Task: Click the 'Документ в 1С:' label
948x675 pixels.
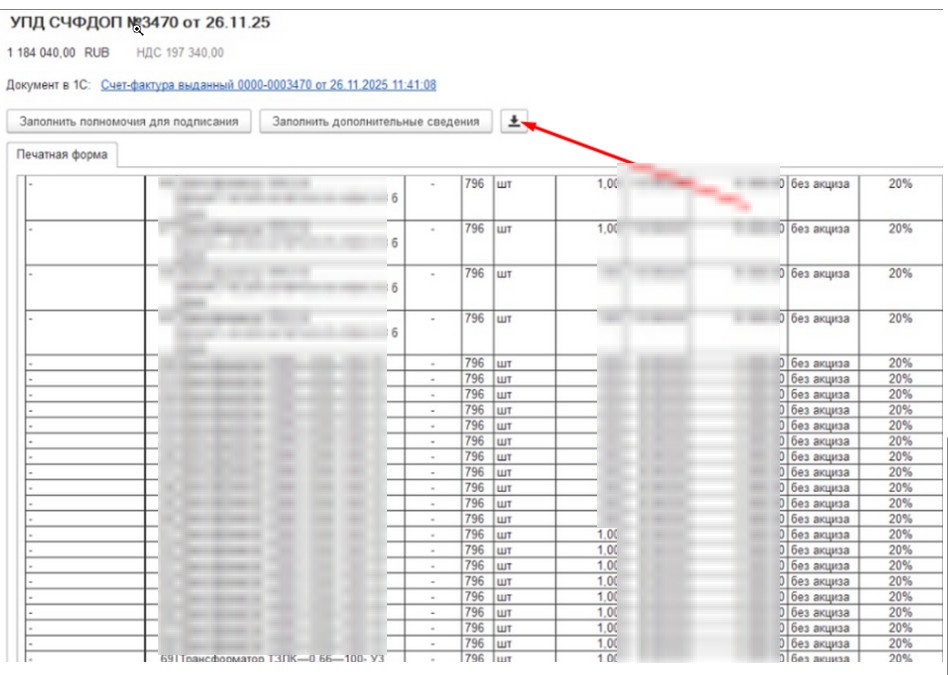Action: coord(48,86)
